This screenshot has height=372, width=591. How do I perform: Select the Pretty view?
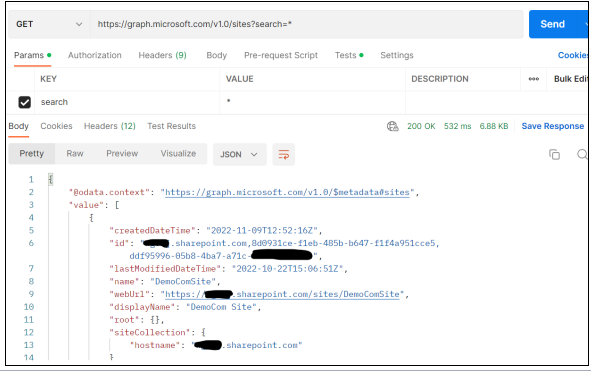click(32, 154)
